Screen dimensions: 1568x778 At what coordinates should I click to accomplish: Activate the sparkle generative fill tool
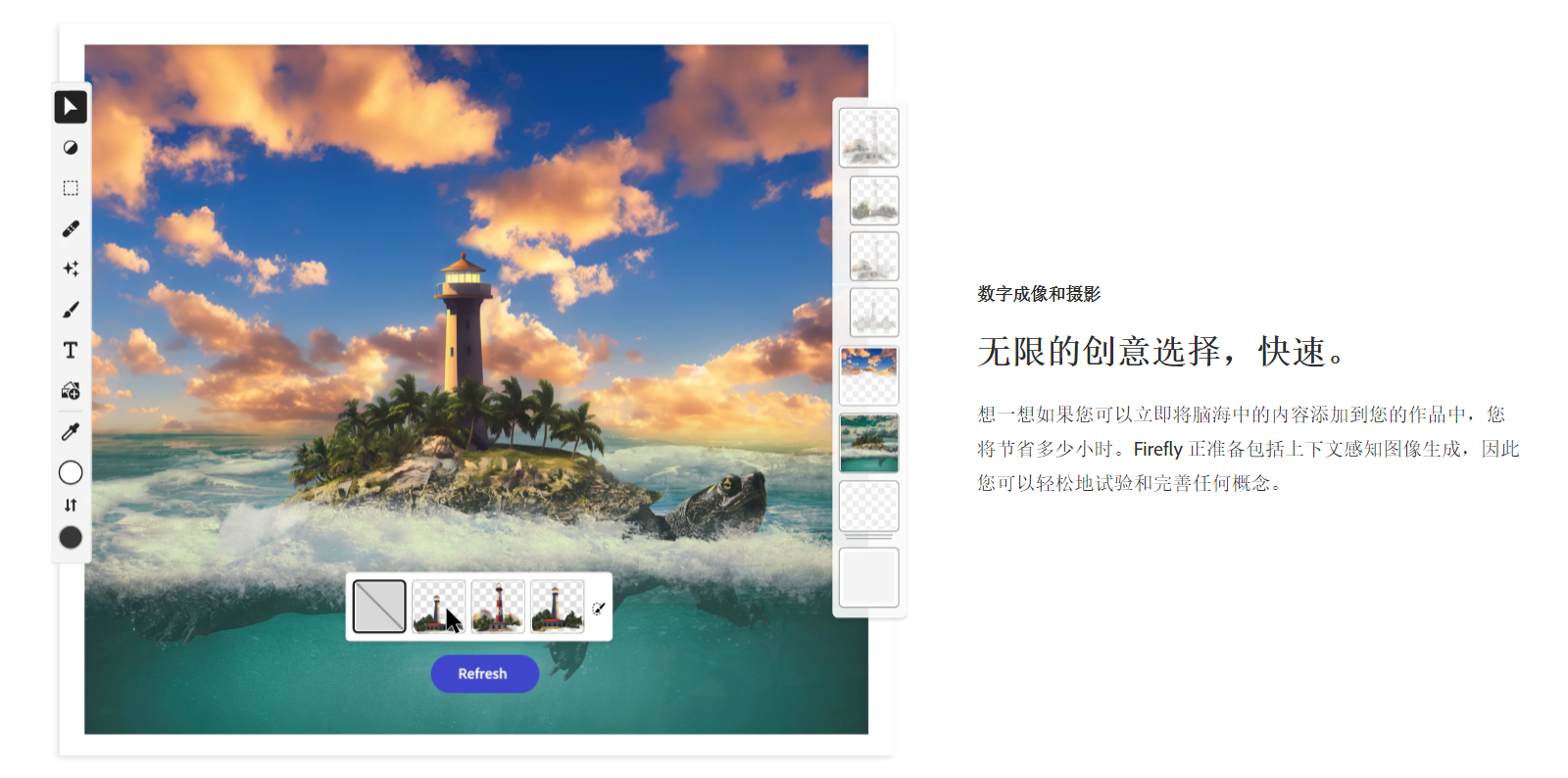tap(71, 268)
